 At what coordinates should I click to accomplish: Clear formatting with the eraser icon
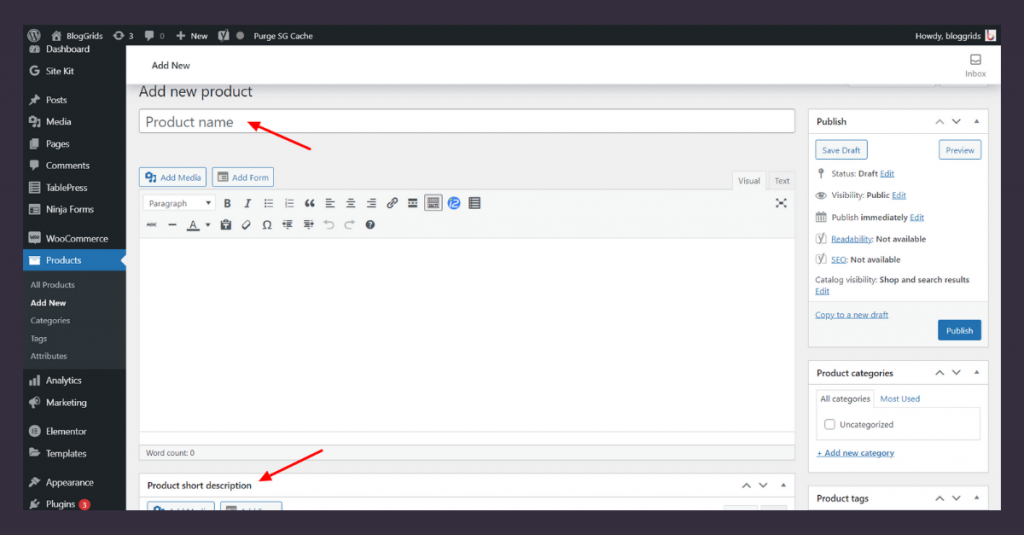pyautogui.click(x=246, y=225)
